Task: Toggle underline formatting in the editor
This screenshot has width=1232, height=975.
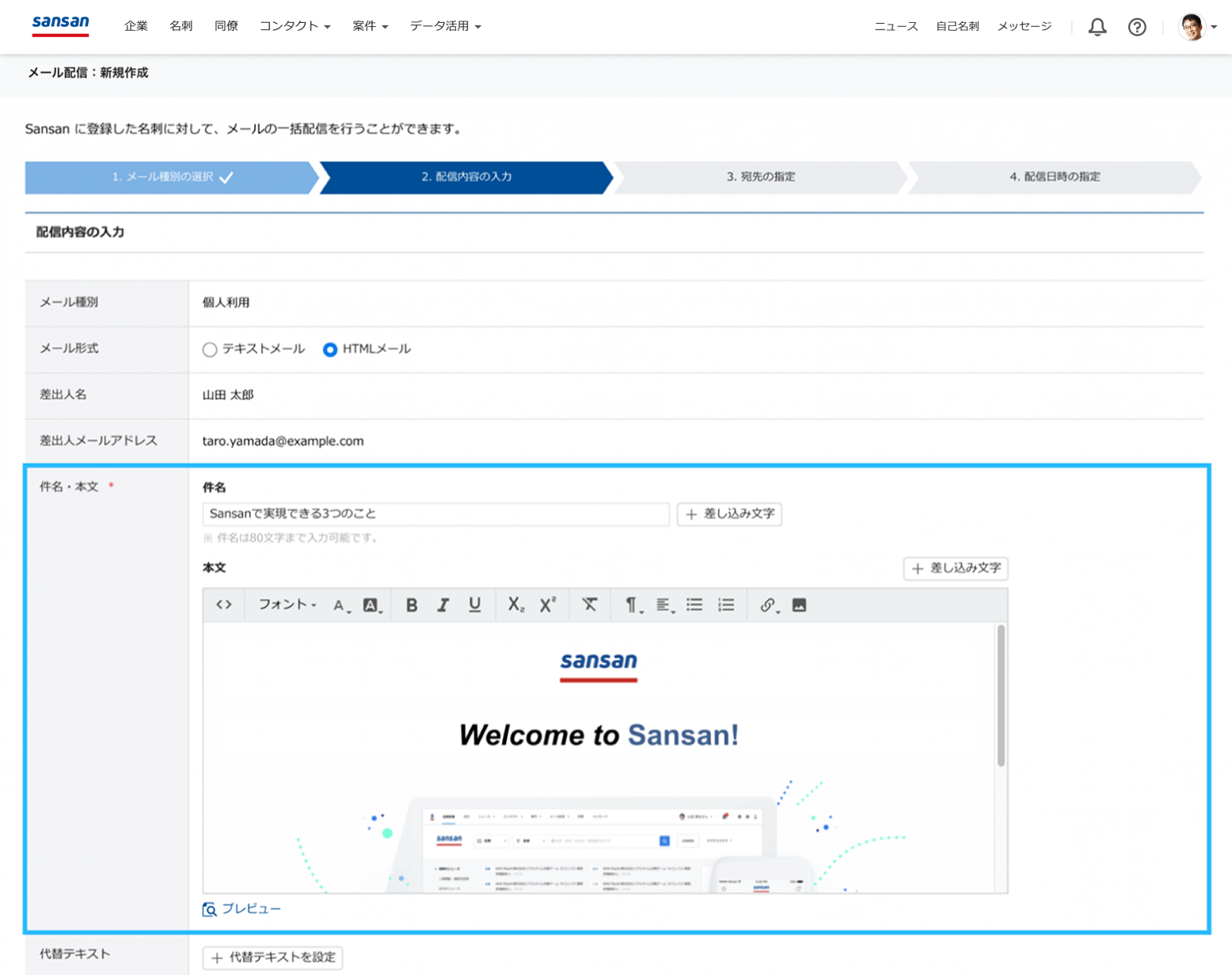Action: pyautogui.click(x=474, y=605)
